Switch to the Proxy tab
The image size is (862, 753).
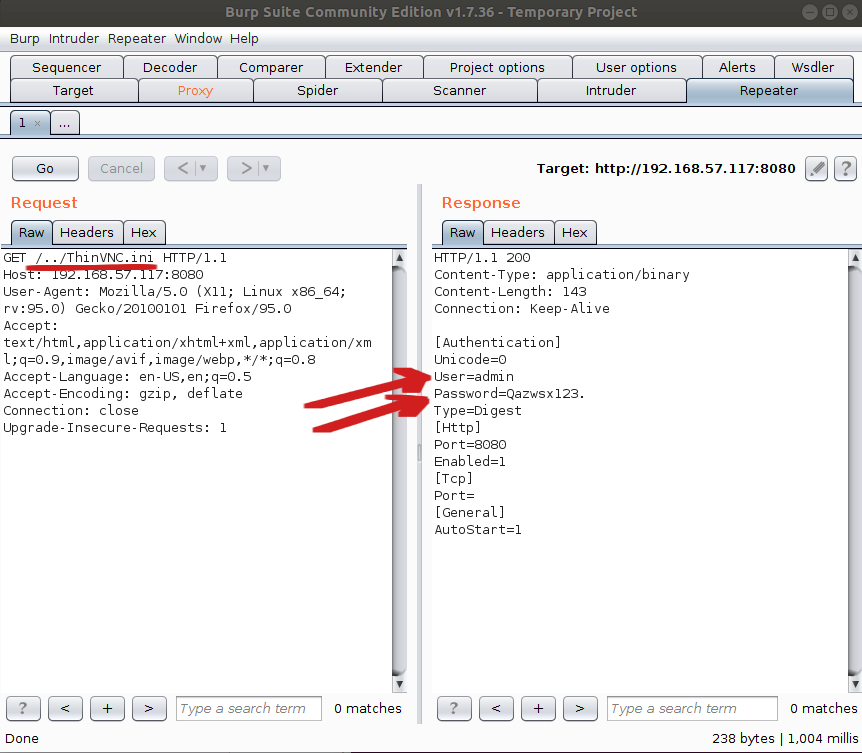(x=195, y=91)
